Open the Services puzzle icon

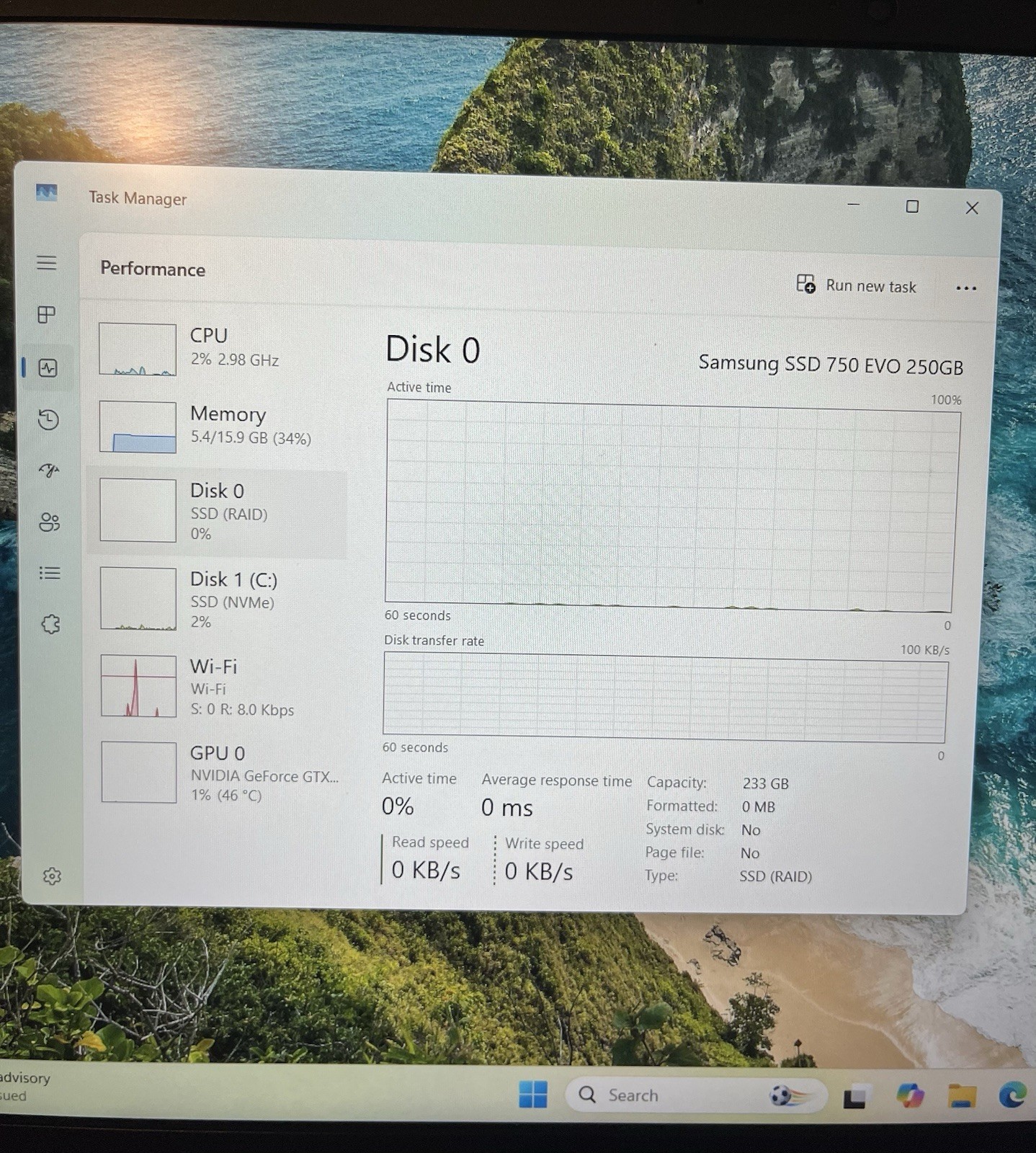click(x=50, y=624)
